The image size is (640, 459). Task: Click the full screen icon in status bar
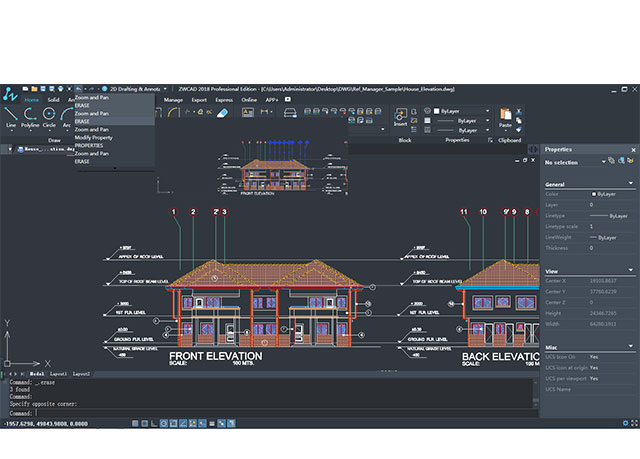634,424
